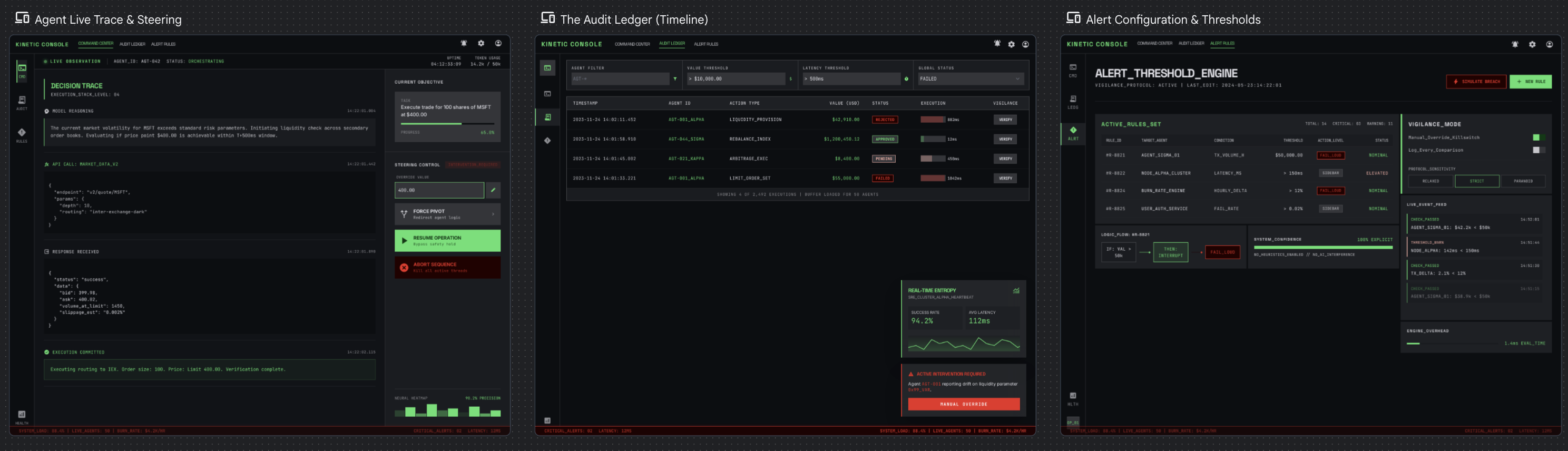Open ALRT sidebar icon in Alert Configuration window

coord(1073,133)
